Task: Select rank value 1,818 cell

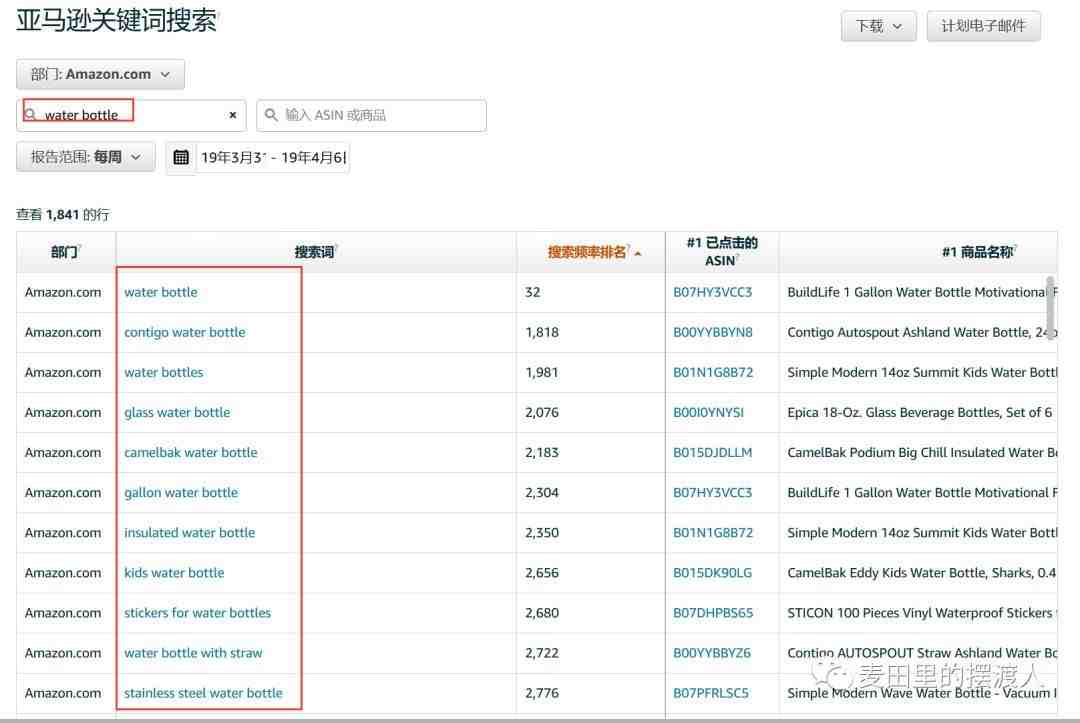Action: pyautogui.click(x=541, y=332)
